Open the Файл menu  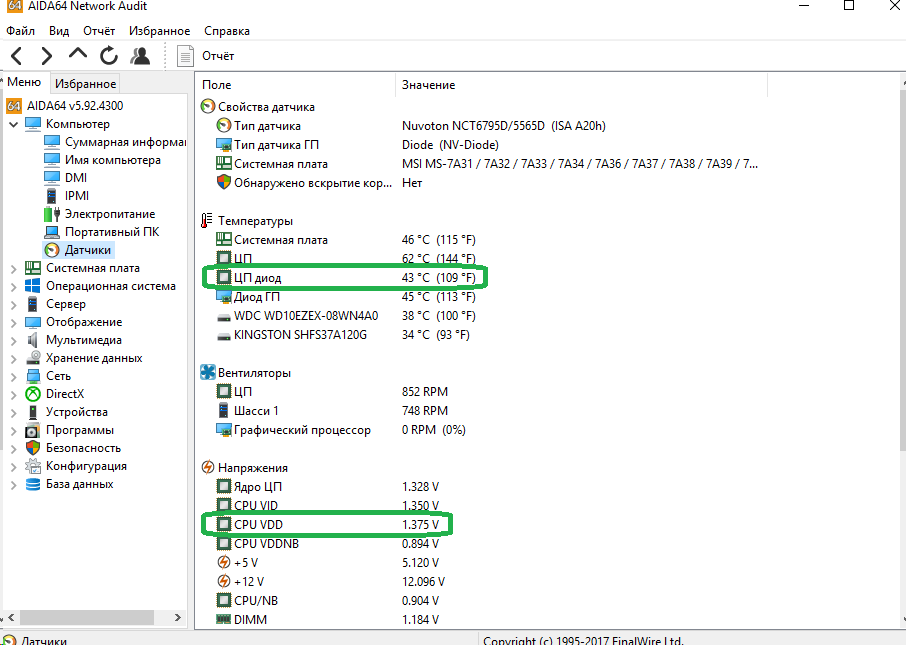[x=21, y=31]
